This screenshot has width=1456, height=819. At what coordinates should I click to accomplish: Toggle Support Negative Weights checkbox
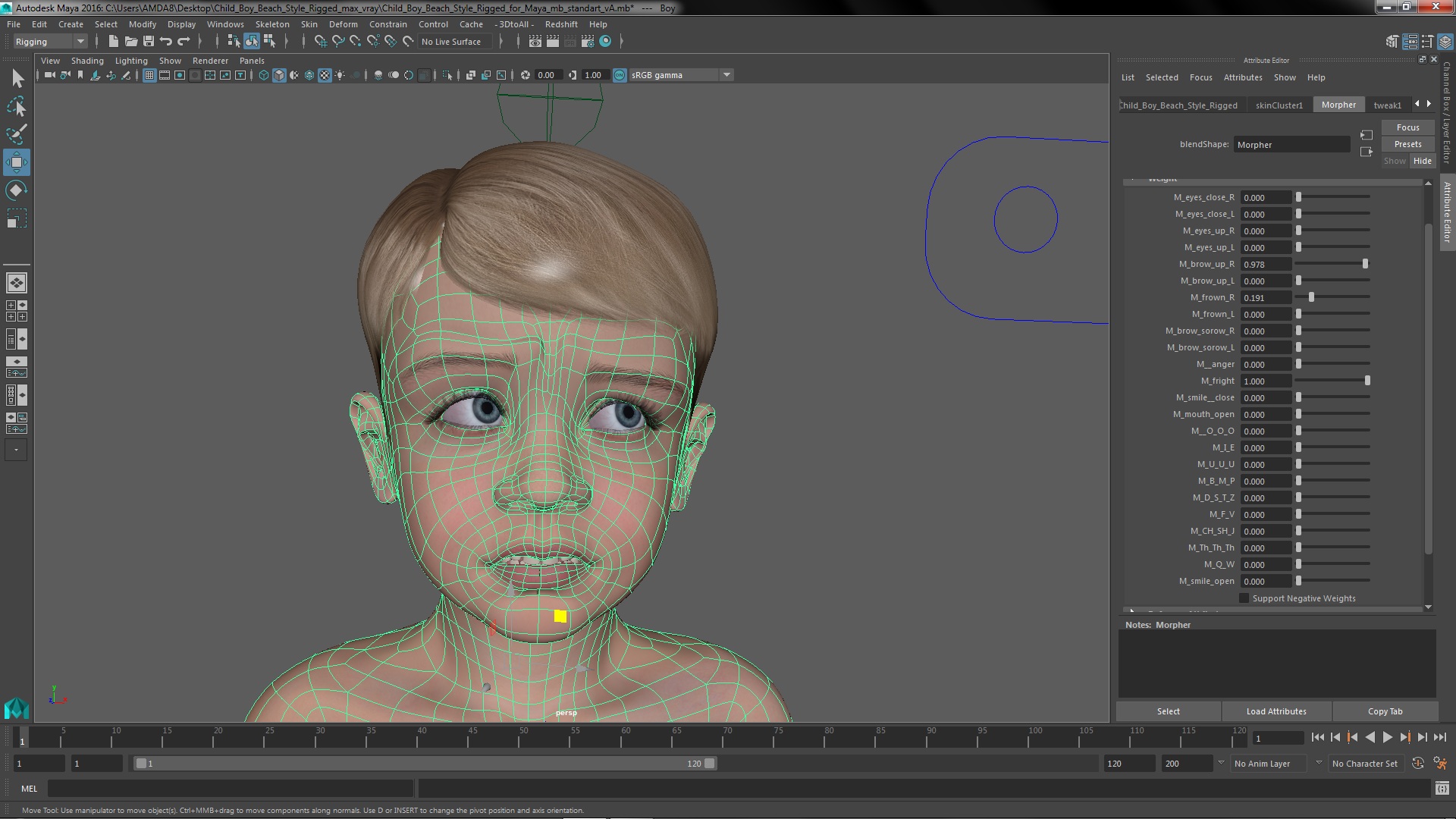pos(1244,598)
